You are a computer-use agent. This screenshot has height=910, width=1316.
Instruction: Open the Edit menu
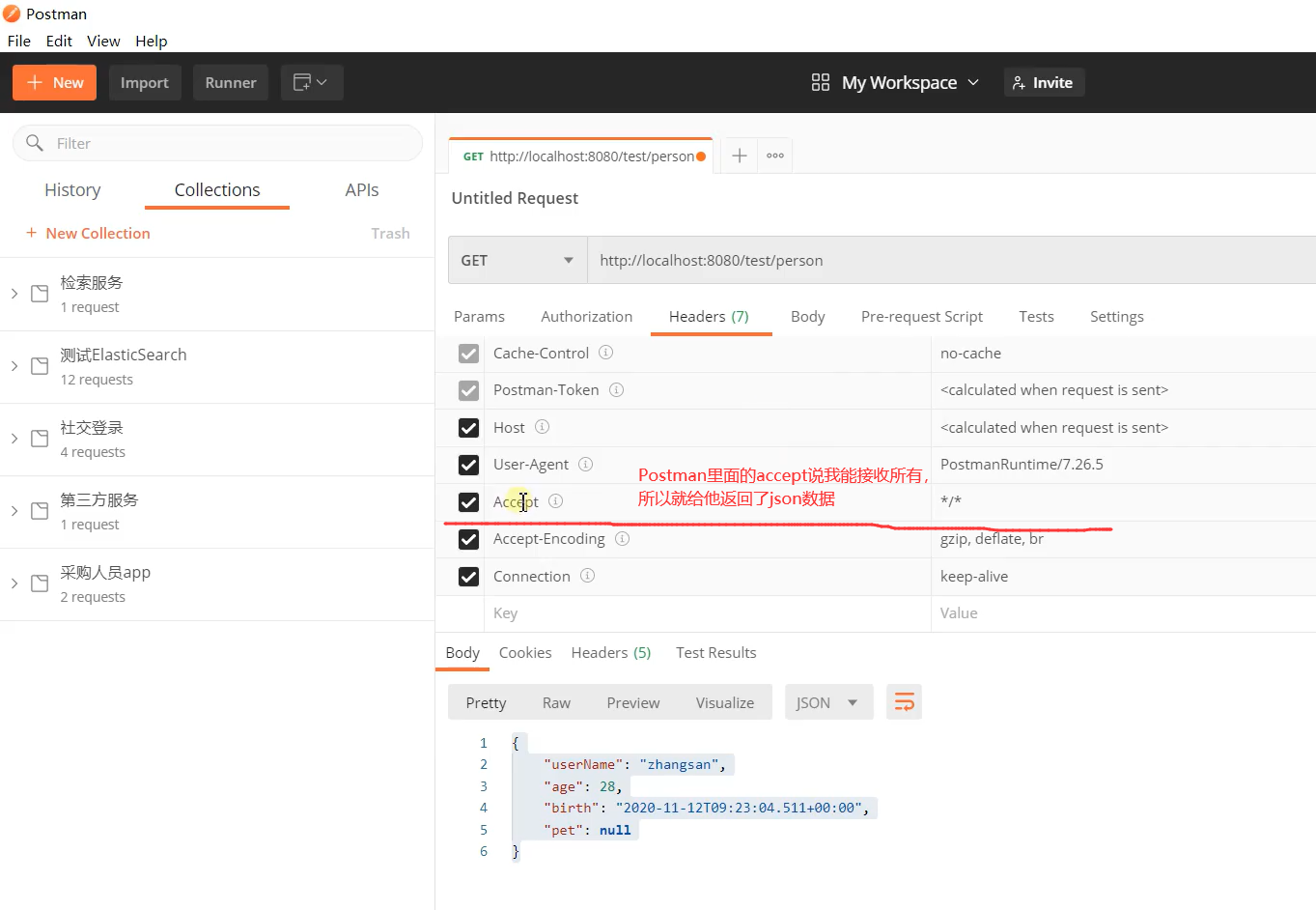pos(59,41)
